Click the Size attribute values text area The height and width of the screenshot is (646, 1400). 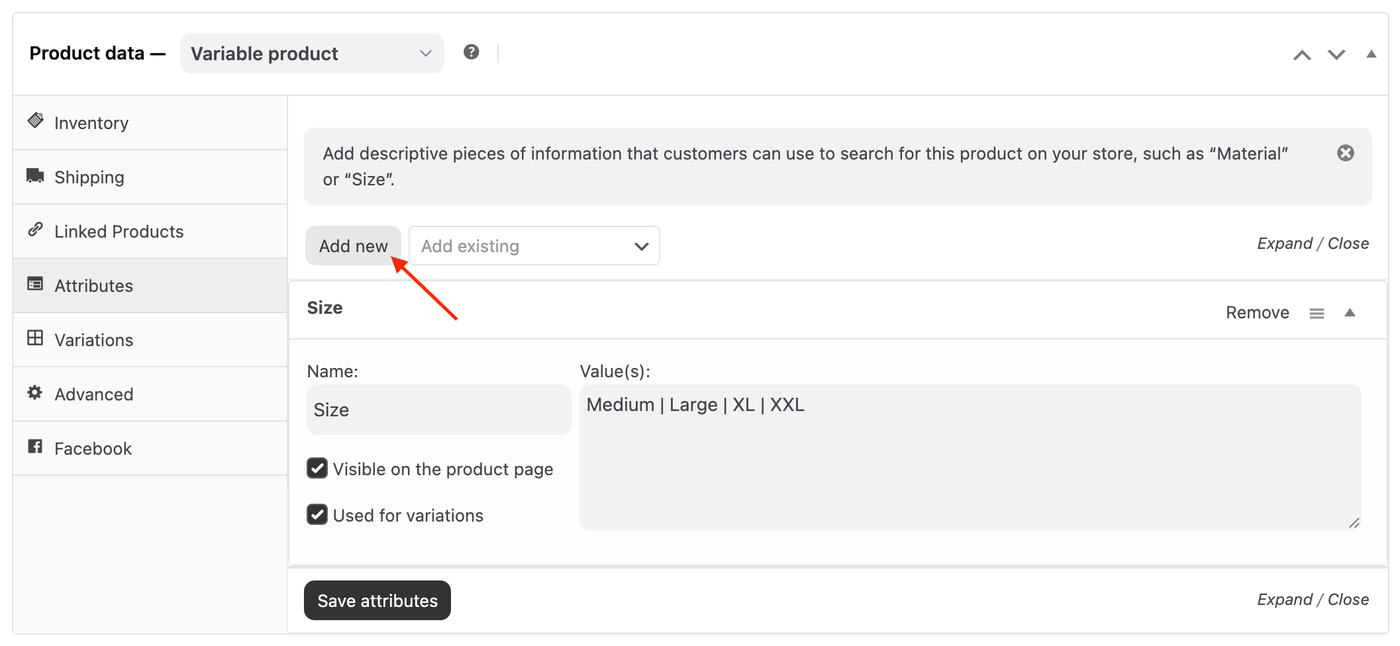coord(969,457)
